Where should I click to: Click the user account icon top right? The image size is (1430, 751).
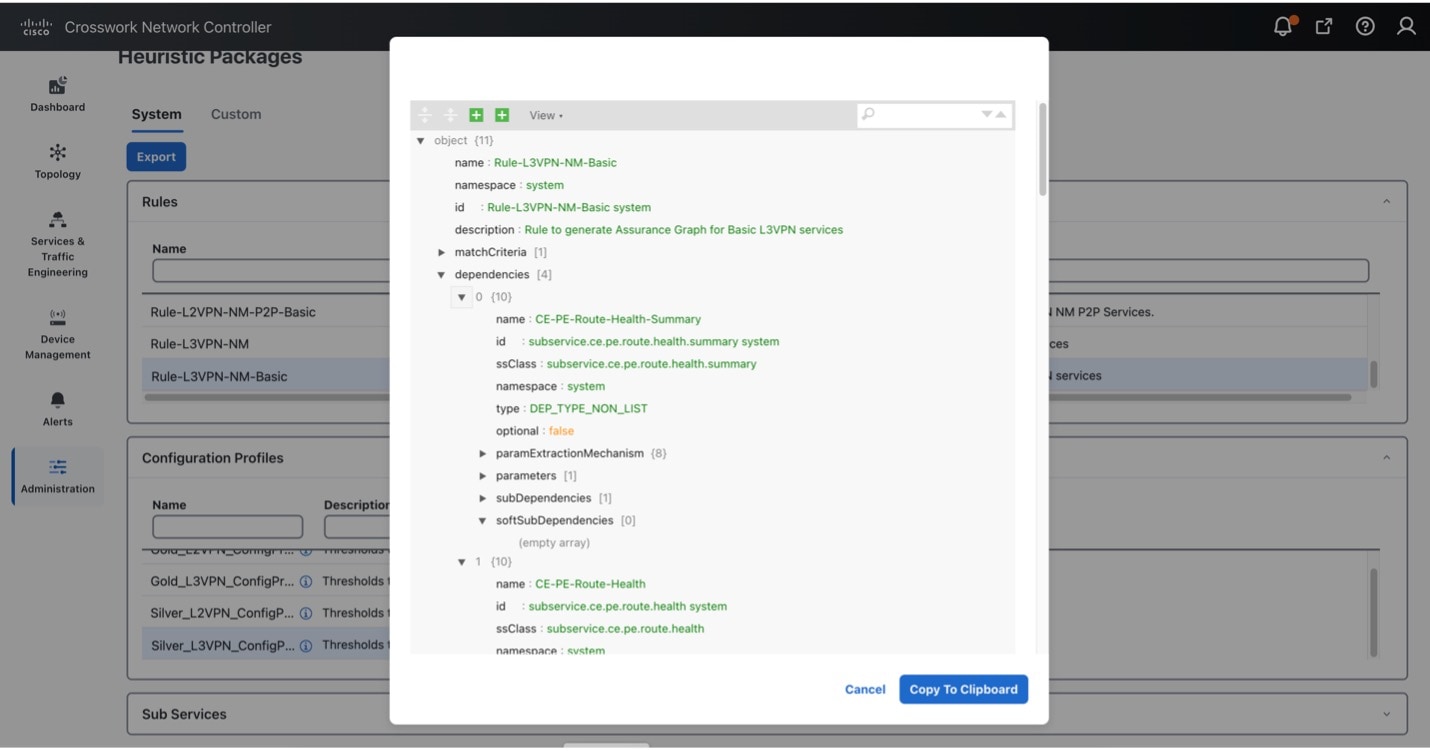(1405, 26)
